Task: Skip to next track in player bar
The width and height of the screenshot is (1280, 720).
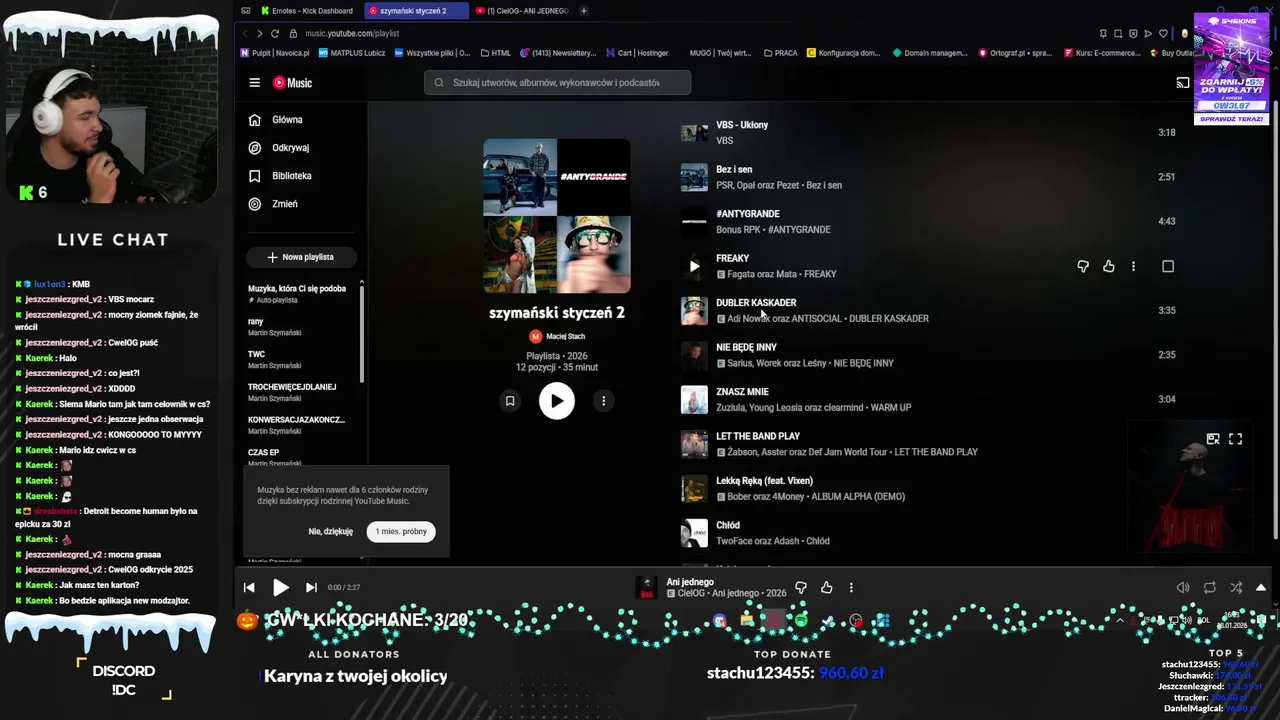Action: (311, 588)
